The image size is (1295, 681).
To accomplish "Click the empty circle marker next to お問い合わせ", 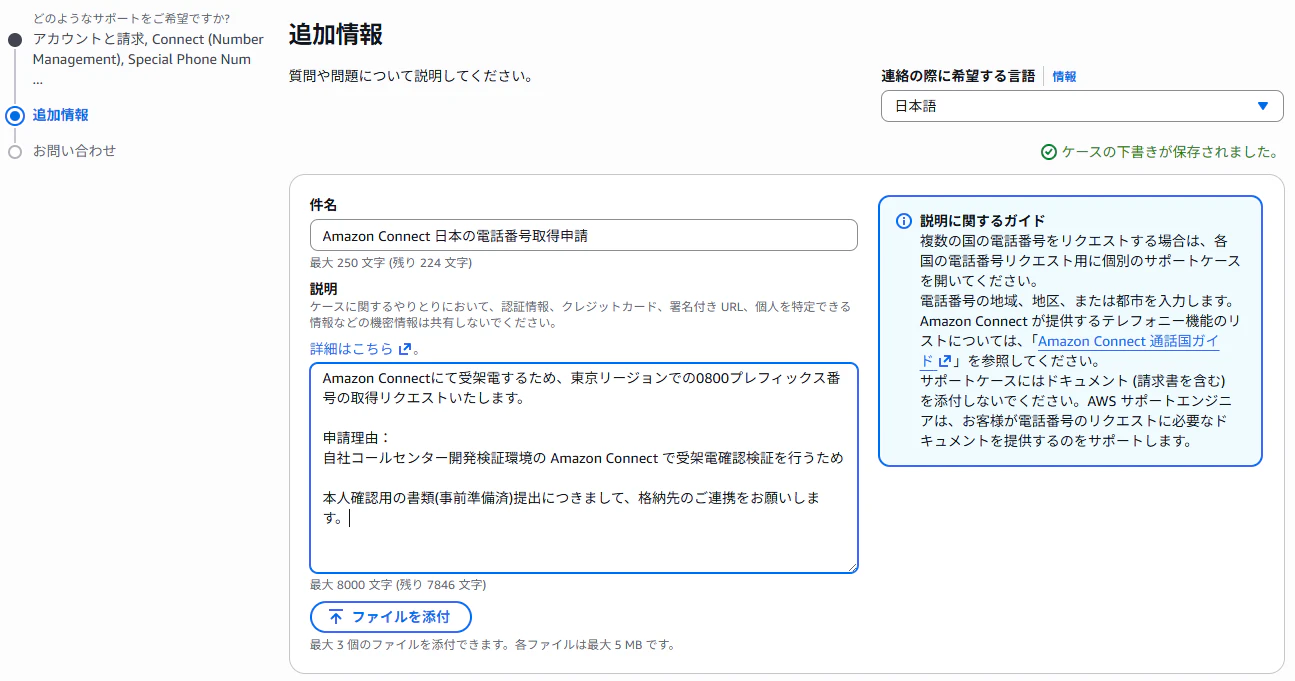I will click(15, 152).
